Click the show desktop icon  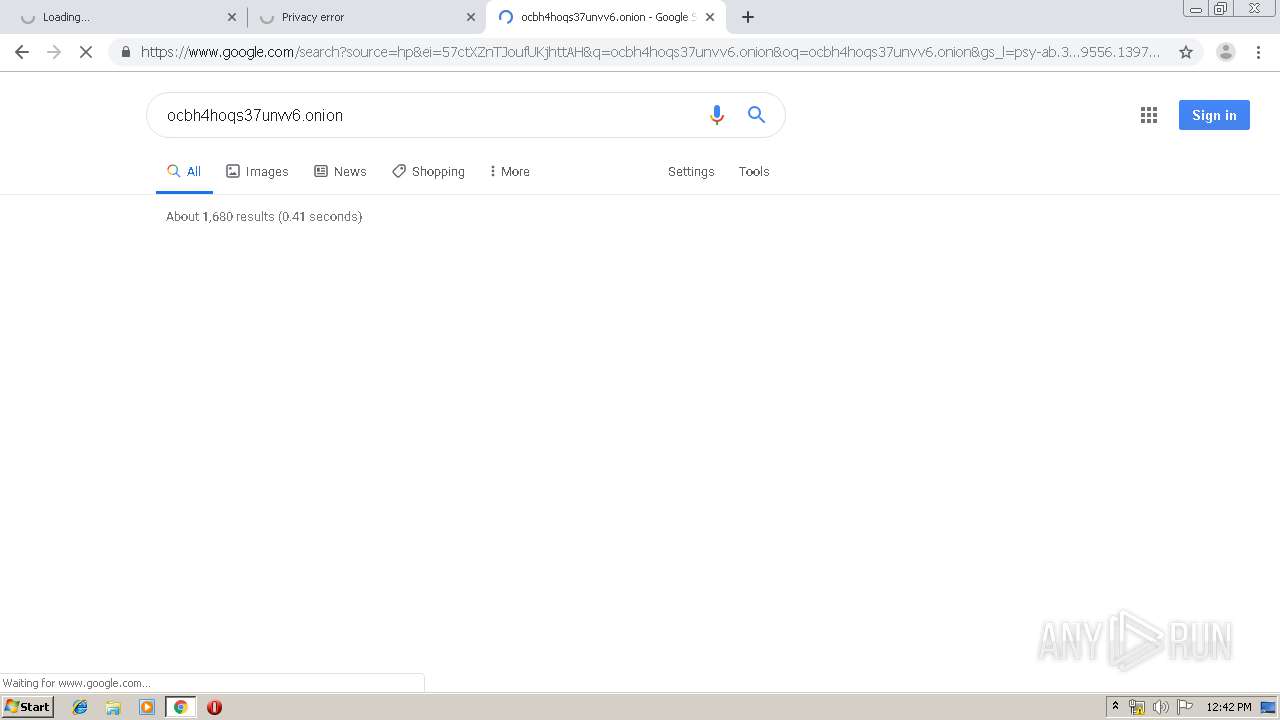[x=1268, y=707]
